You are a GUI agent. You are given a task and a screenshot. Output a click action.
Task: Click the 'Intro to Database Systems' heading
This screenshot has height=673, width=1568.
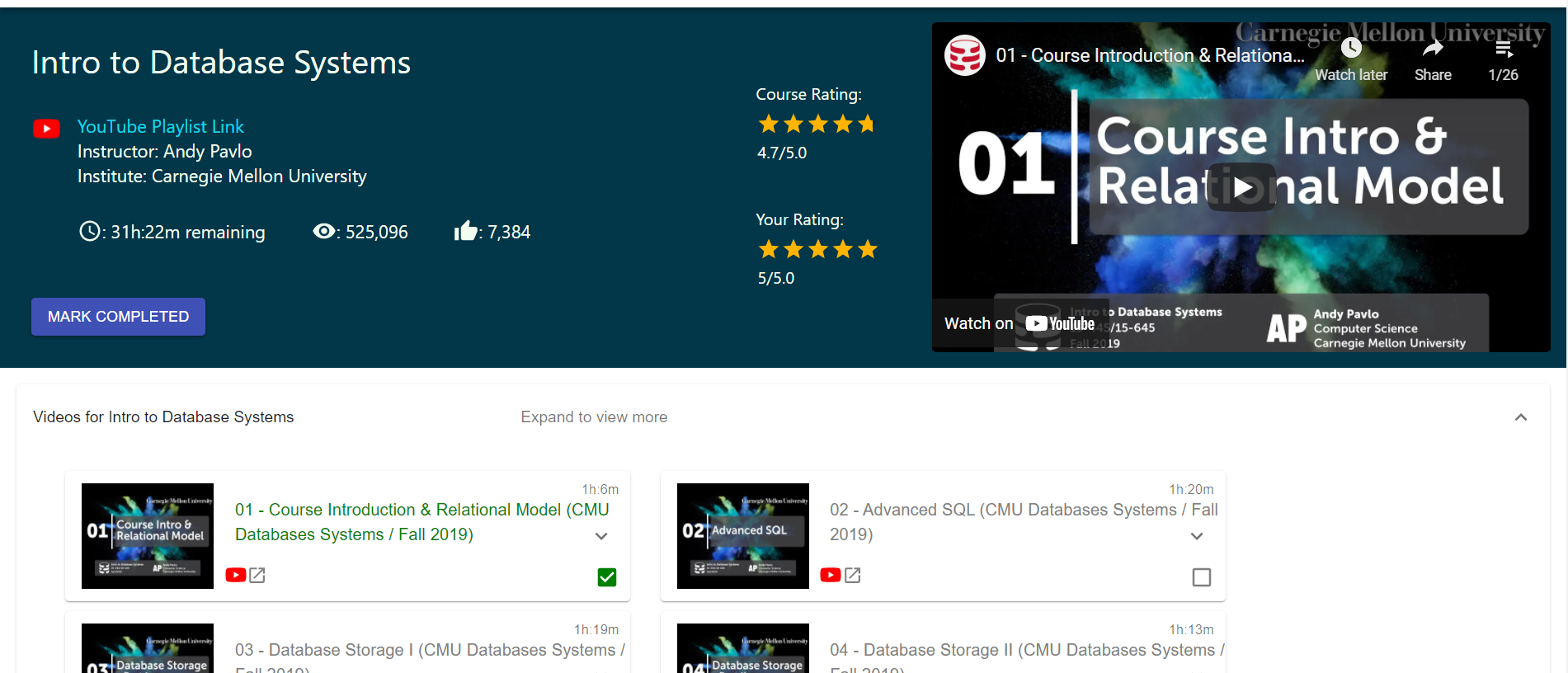pos(221,63)
